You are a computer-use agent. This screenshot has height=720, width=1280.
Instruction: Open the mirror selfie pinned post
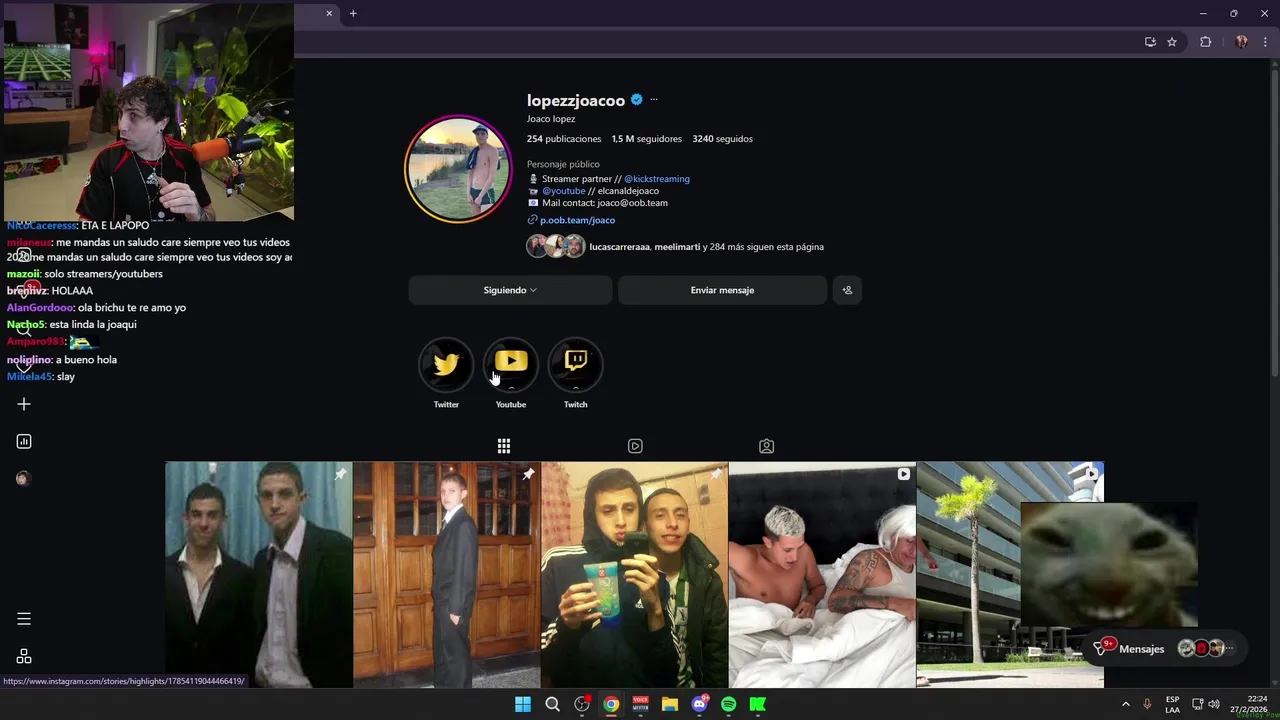click(x=634, y=574)
